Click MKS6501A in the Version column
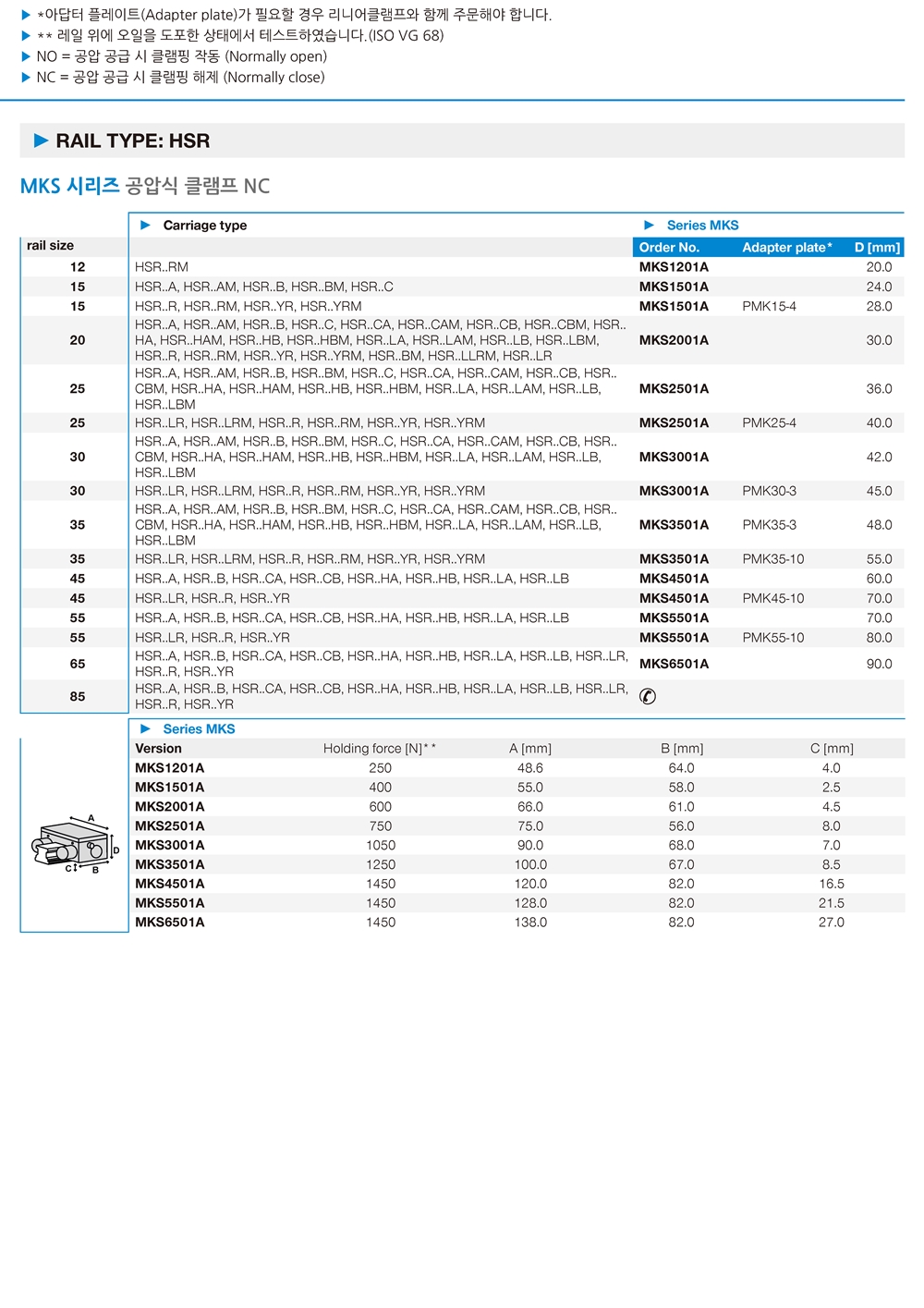 (x=170, y=923)
